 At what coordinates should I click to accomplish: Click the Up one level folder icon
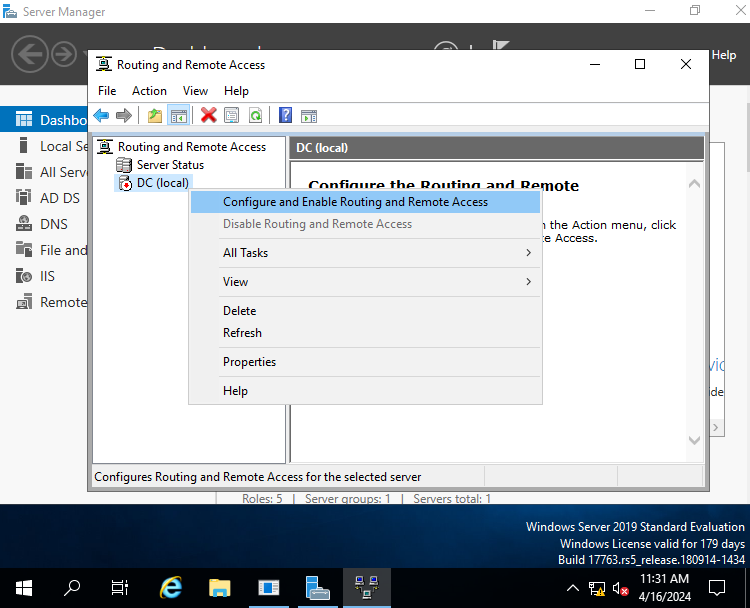tap(154, 115)
